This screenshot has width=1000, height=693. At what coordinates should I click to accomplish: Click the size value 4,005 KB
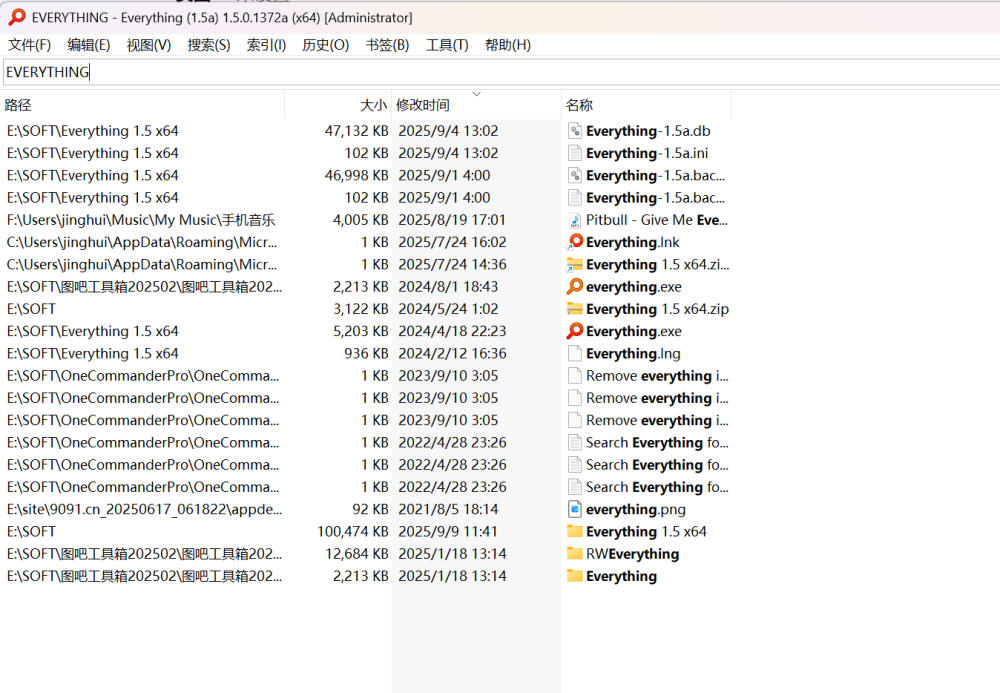coord(360,220)
